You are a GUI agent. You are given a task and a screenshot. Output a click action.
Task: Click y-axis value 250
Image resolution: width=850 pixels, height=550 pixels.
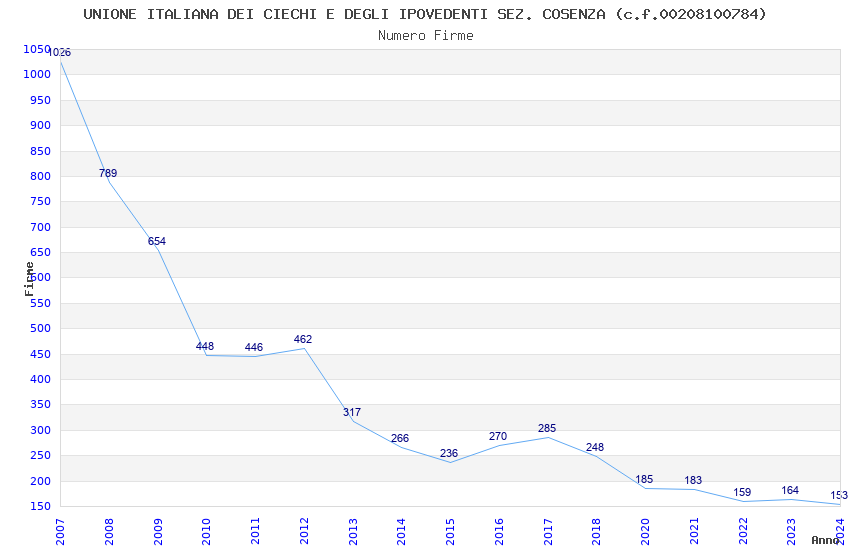[40, 455]
